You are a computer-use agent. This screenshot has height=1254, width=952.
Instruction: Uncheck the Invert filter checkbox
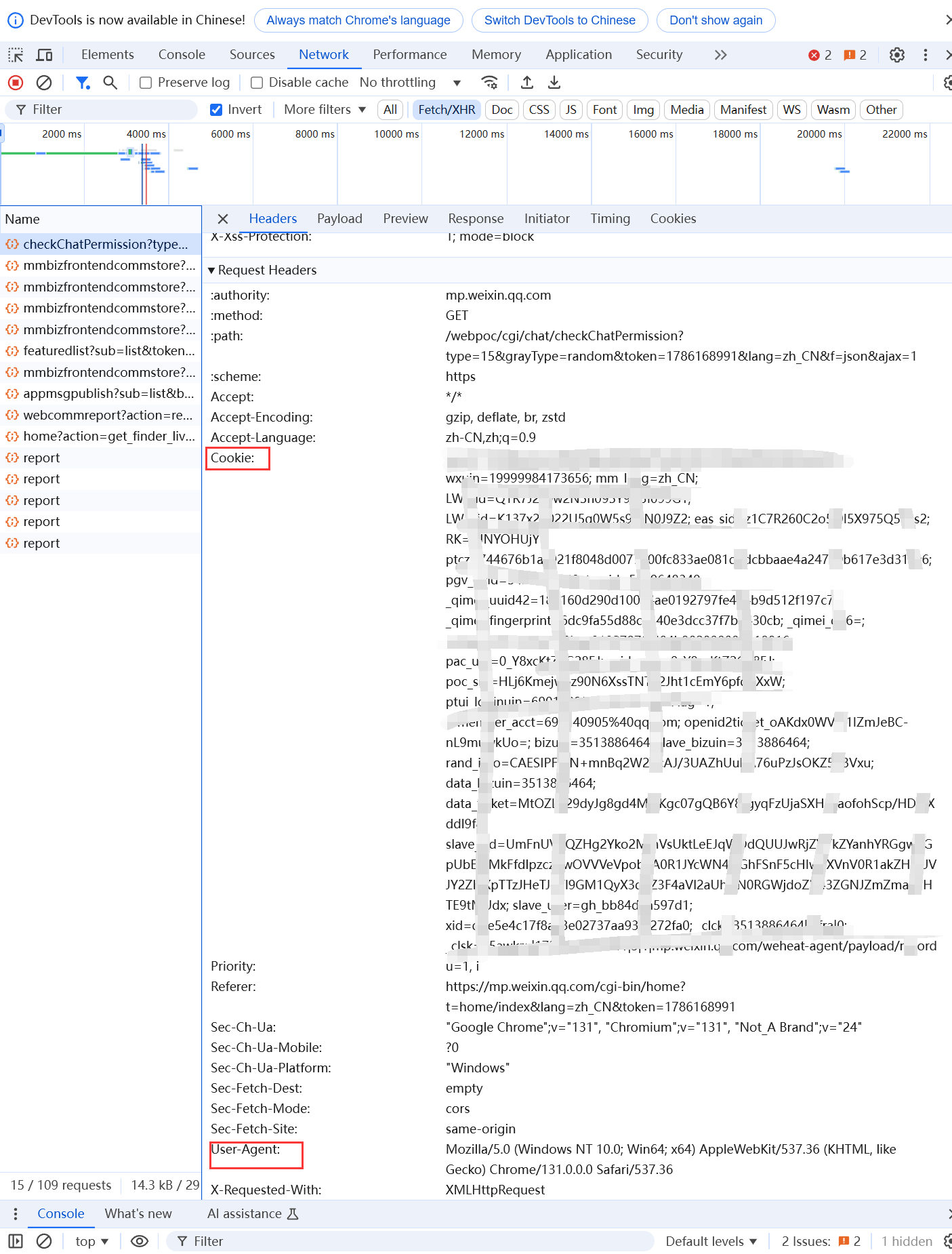pos(216,110)
